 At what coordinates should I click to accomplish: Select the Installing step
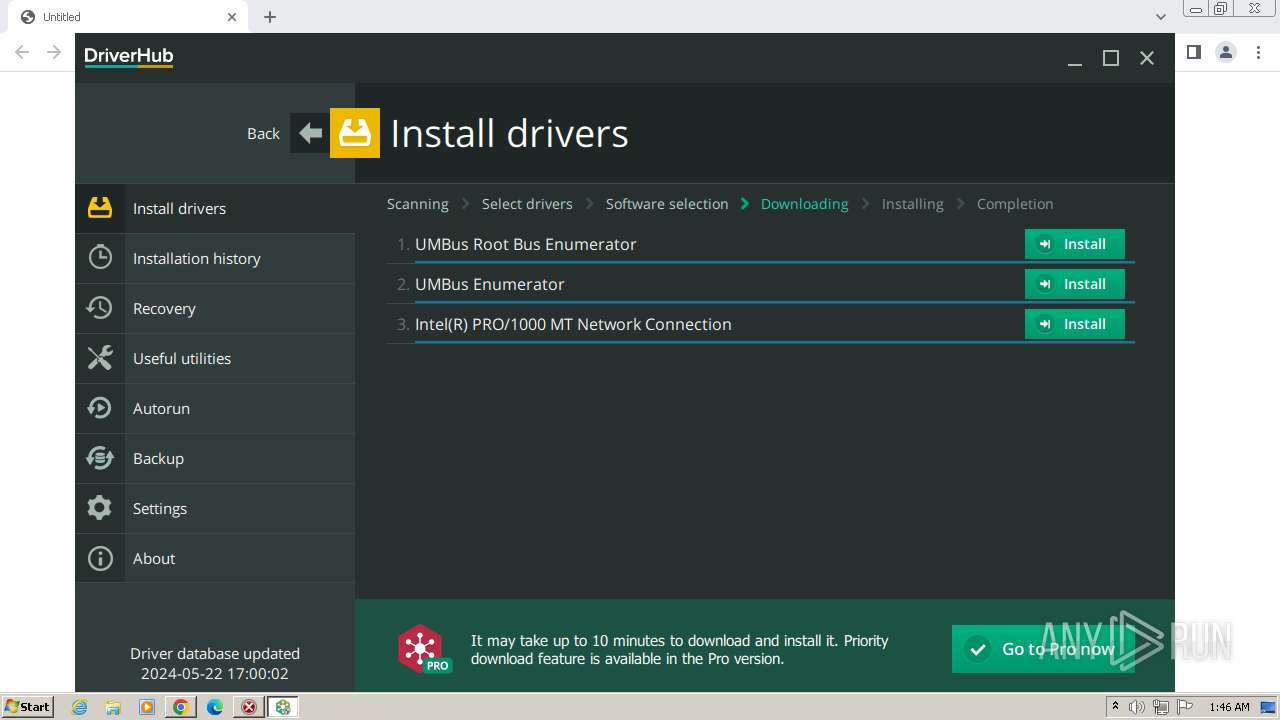[912, 204]
